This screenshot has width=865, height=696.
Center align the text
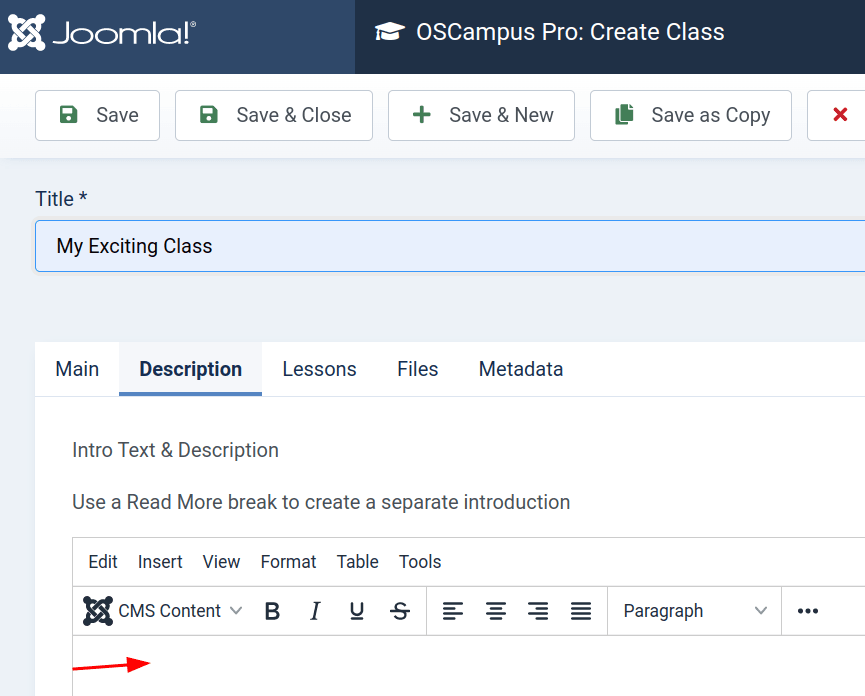496,611
